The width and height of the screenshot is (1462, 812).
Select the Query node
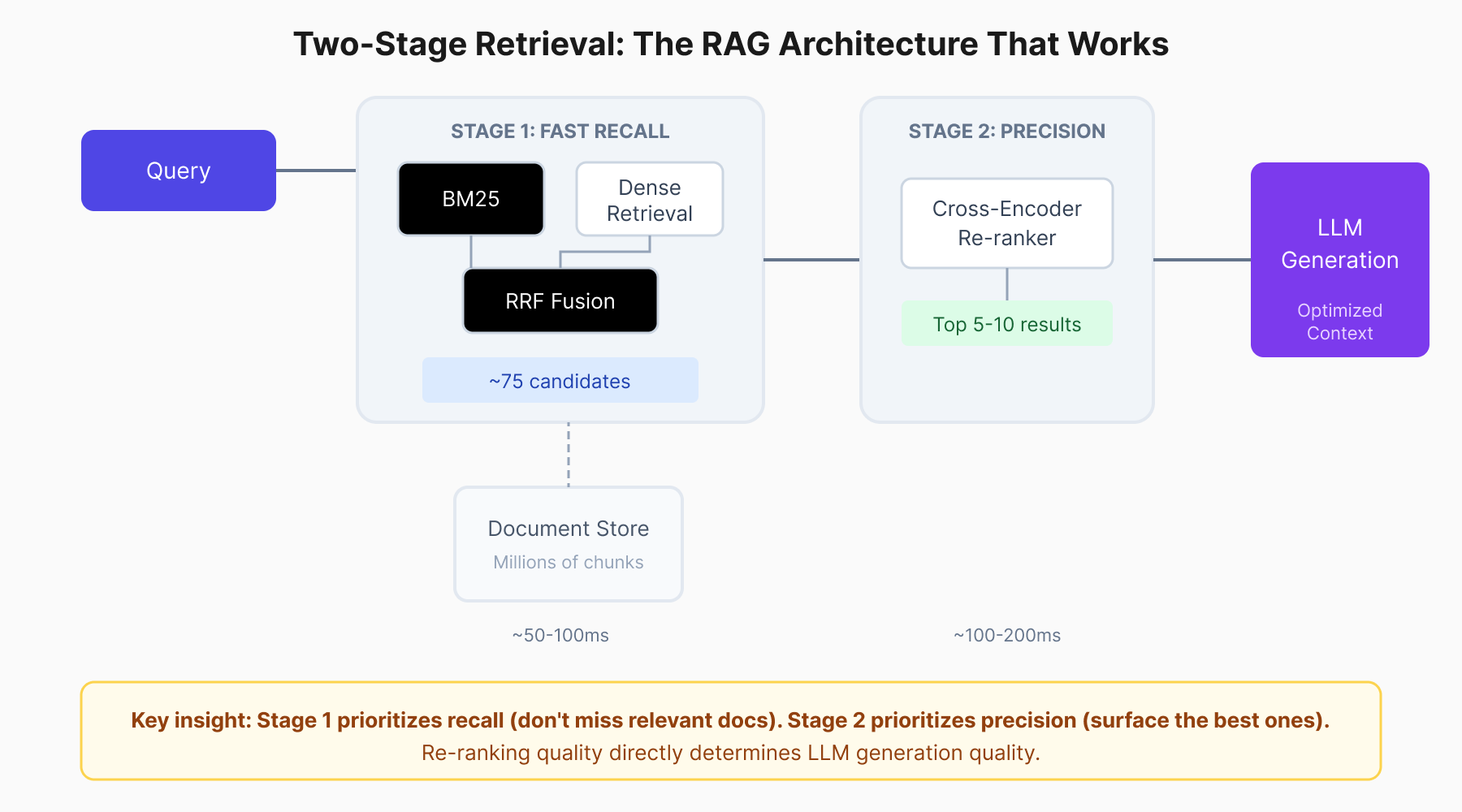[x=178, y=170]
